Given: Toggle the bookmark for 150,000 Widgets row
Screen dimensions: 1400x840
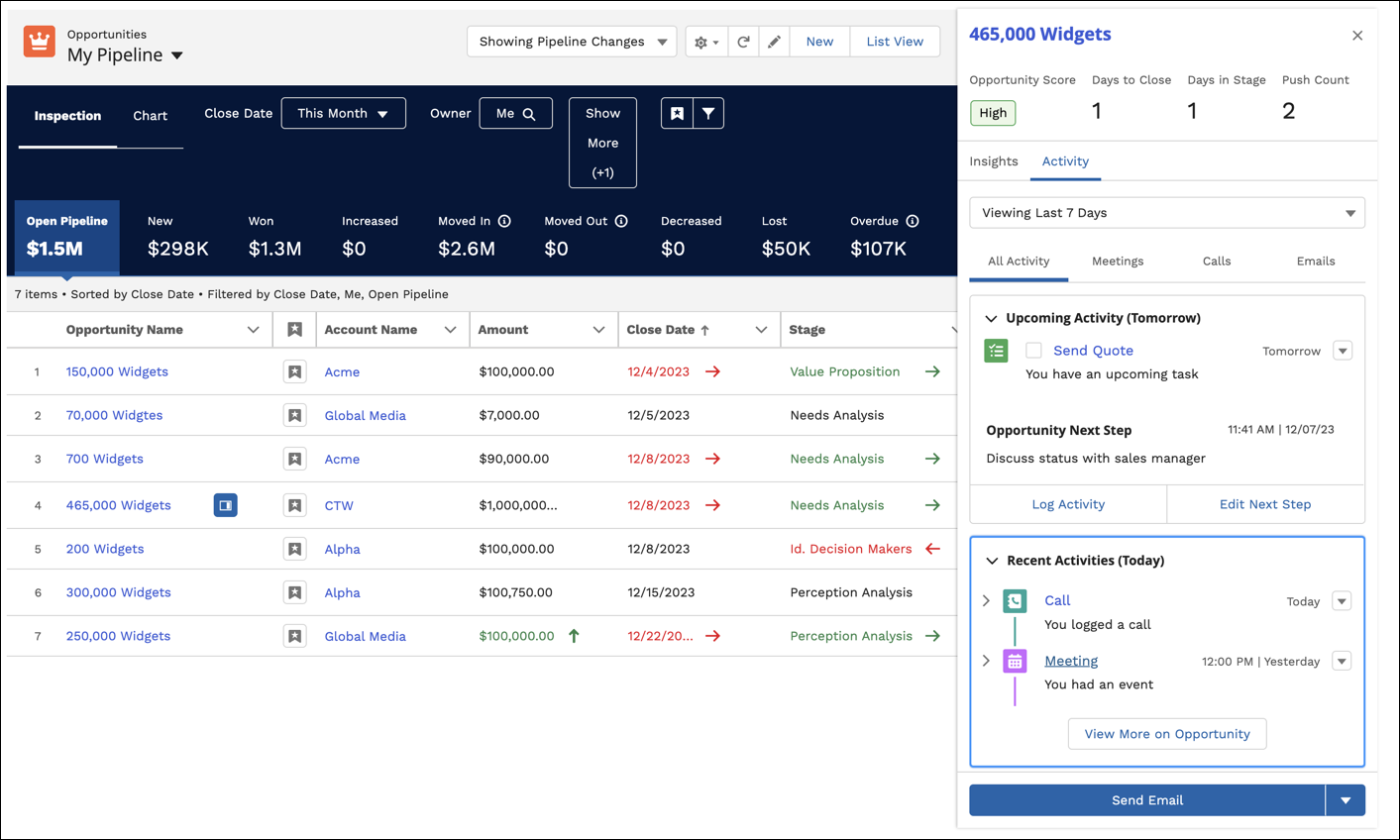Looking at the screenshot, I should (294, 372).
